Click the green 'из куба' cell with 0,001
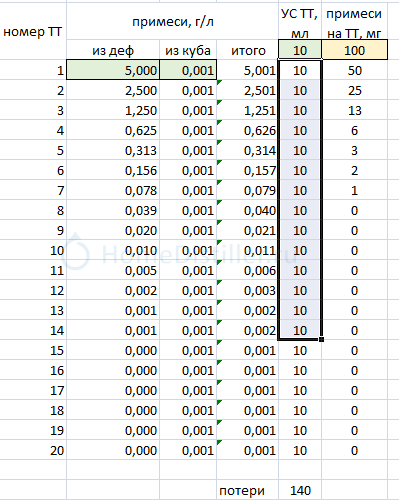This screenshot has height=500, width=399. [x=188, y=70]
